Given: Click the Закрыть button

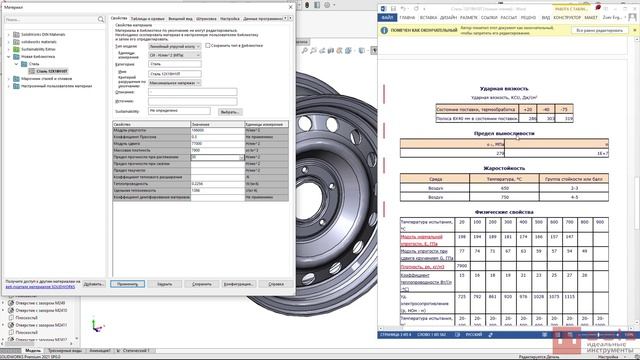Looking at the screenshot, I should coord(164,284).
